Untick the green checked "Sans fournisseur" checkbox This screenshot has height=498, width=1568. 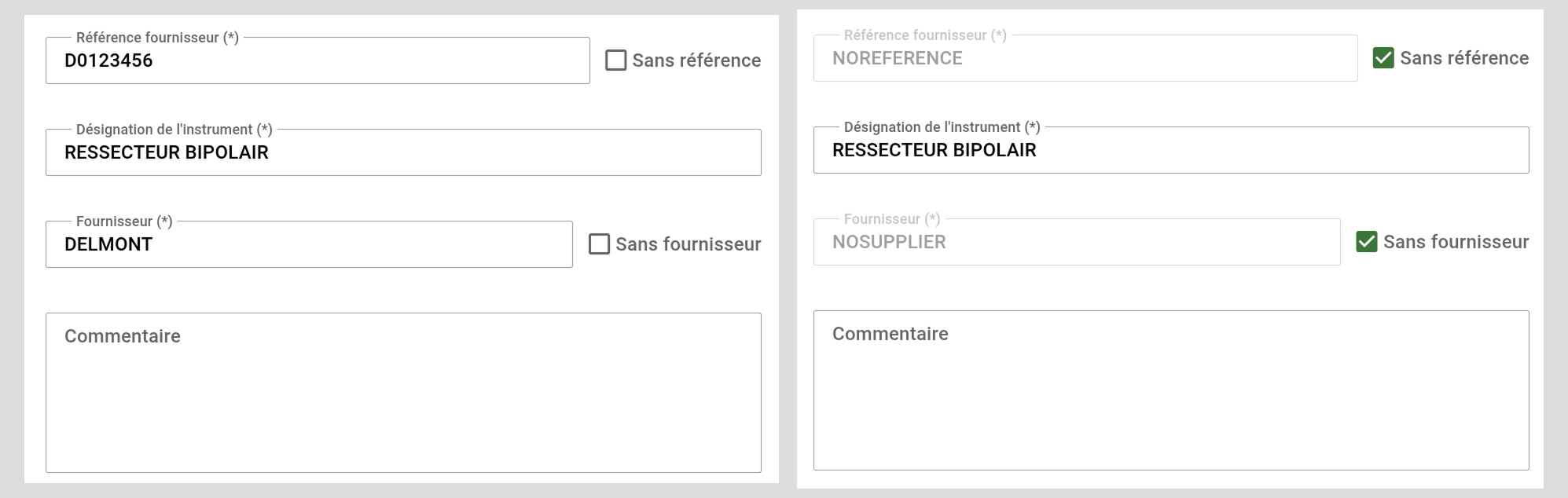1367,242
